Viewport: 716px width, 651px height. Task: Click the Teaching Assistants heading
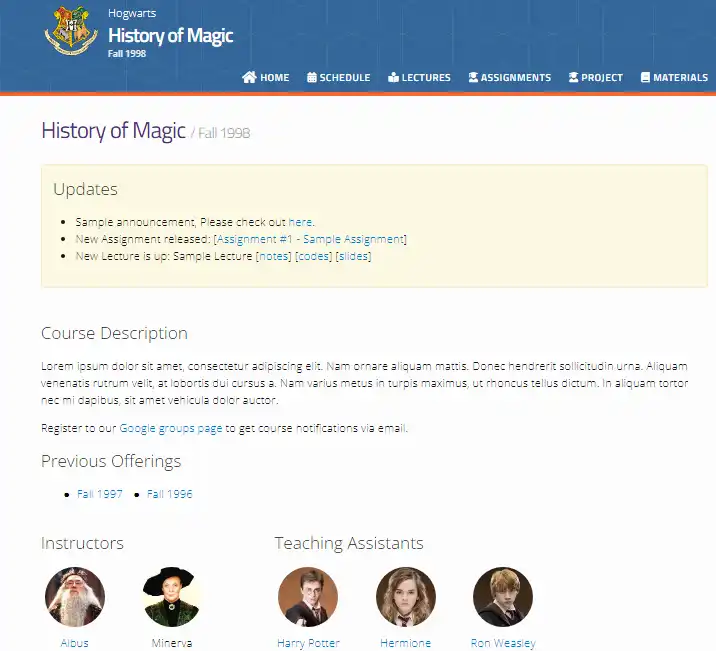click(349, 543)
